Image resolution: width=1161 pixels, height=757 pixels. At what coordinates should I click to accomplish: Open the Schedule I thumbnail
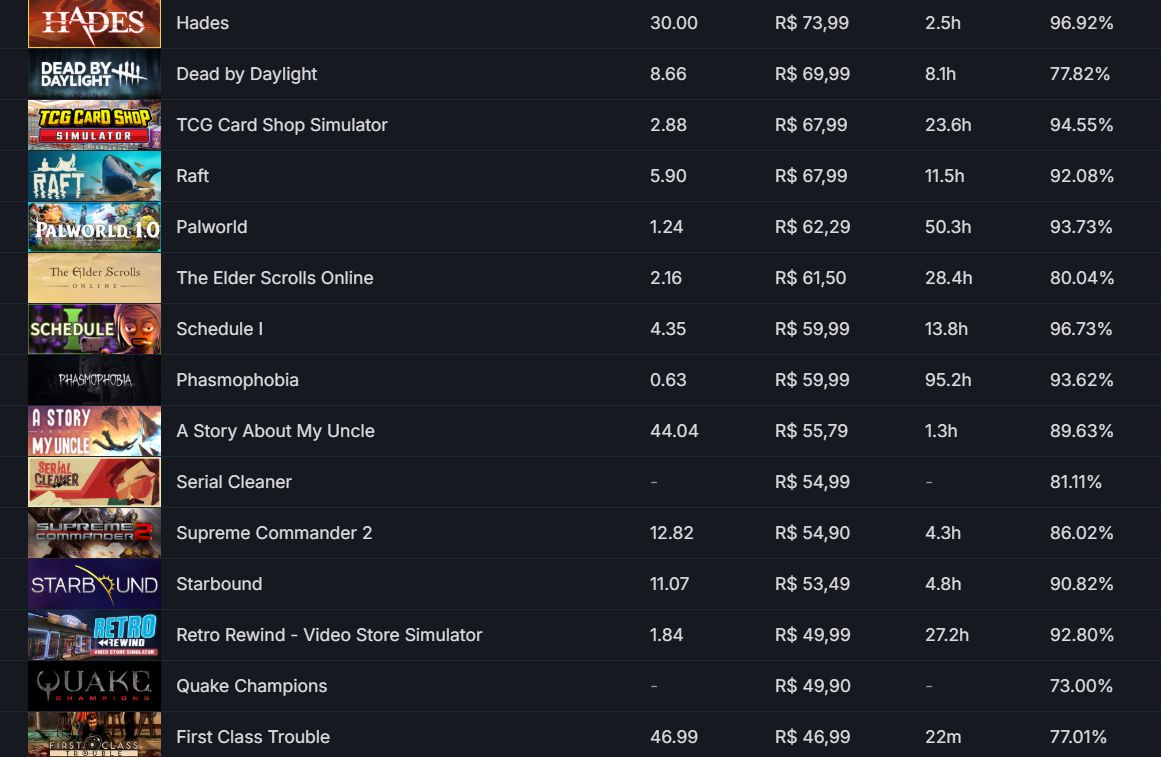point(94,329)
